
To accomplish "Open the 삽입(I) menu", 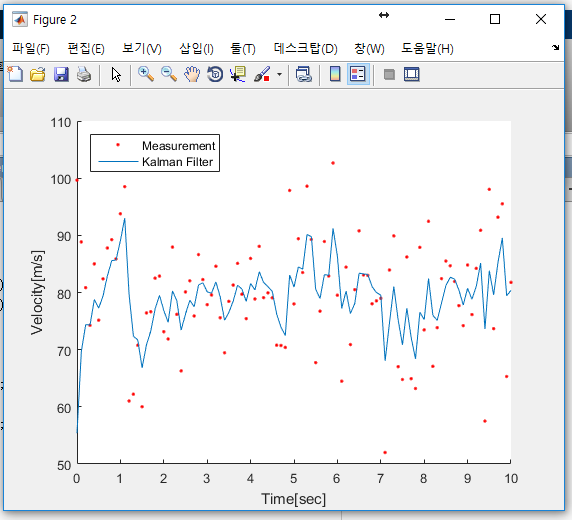I will click(x=196, y=49).
